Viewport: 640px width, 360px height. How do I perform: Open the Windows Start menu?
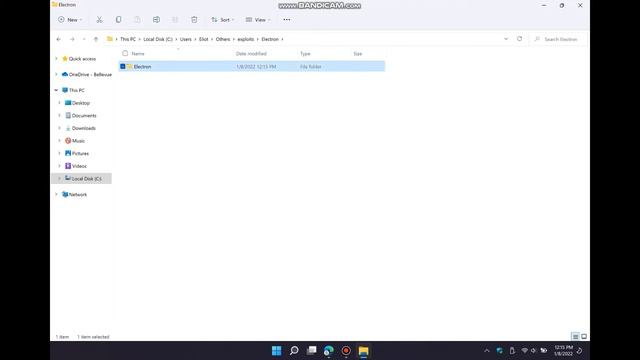276,351
